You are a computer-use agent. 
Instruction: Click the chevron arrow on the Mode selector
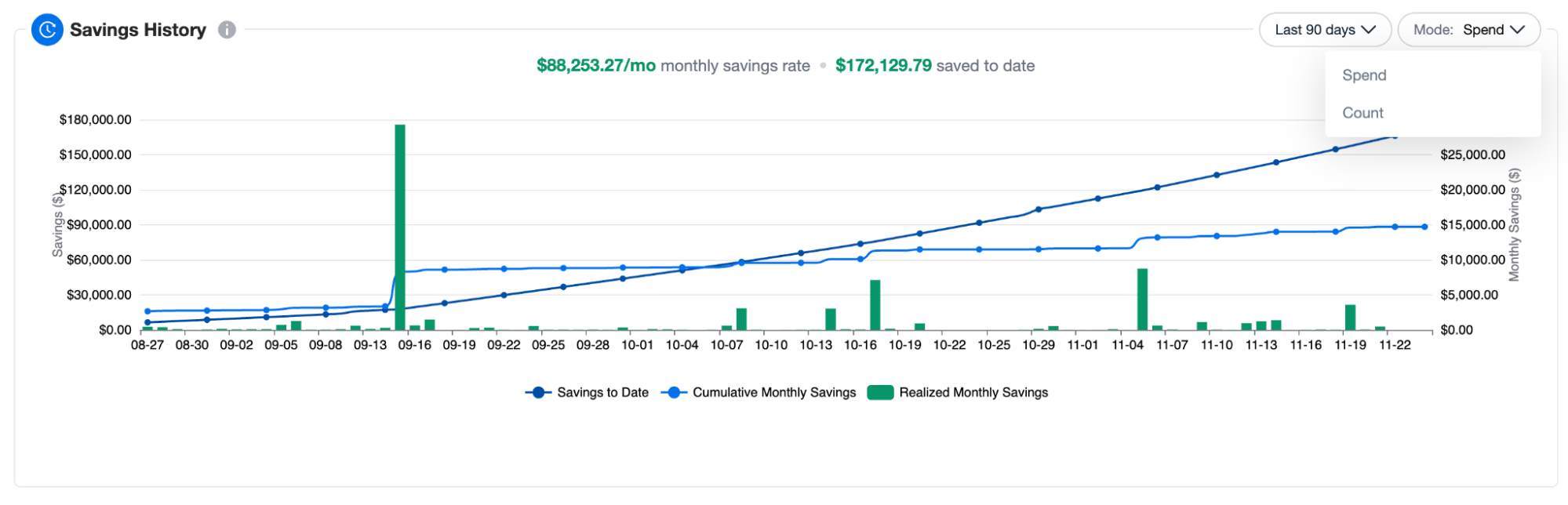click(x=1517, y=30)
